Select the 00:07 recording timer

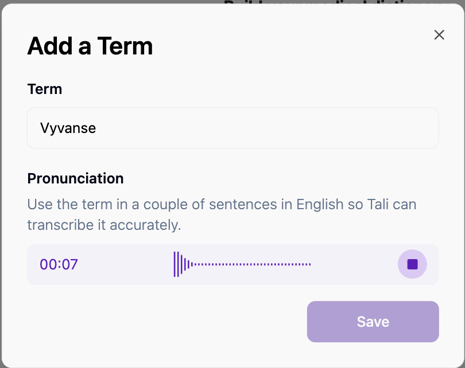(59, 264)
